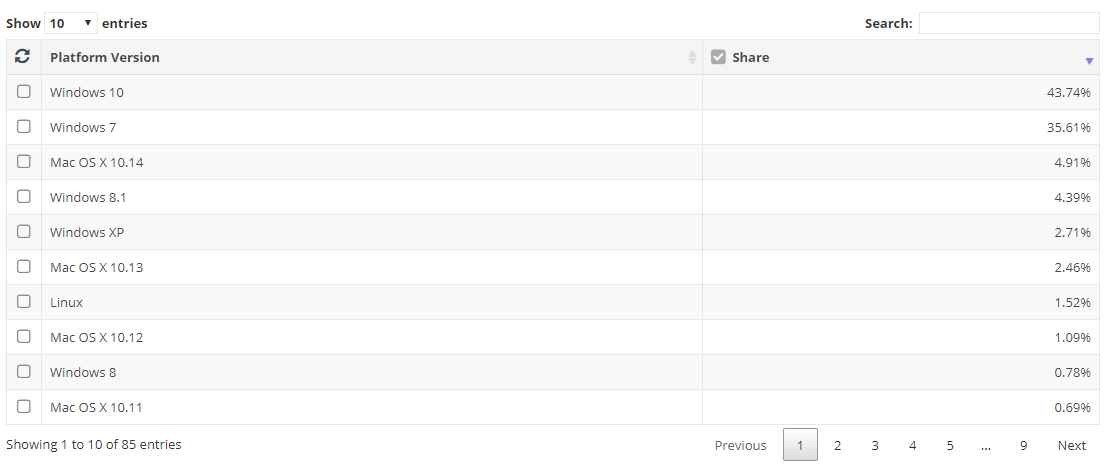Click the Previous page button
1109x464 pixels.
(x=740, y=445)
